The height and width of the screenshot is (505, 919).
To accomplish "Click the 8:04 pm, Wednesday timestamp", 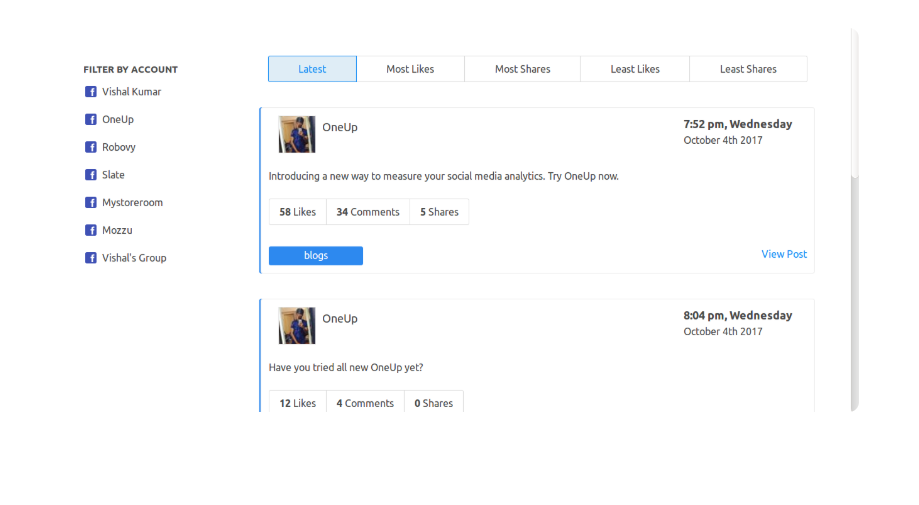I will pos(737,316).
